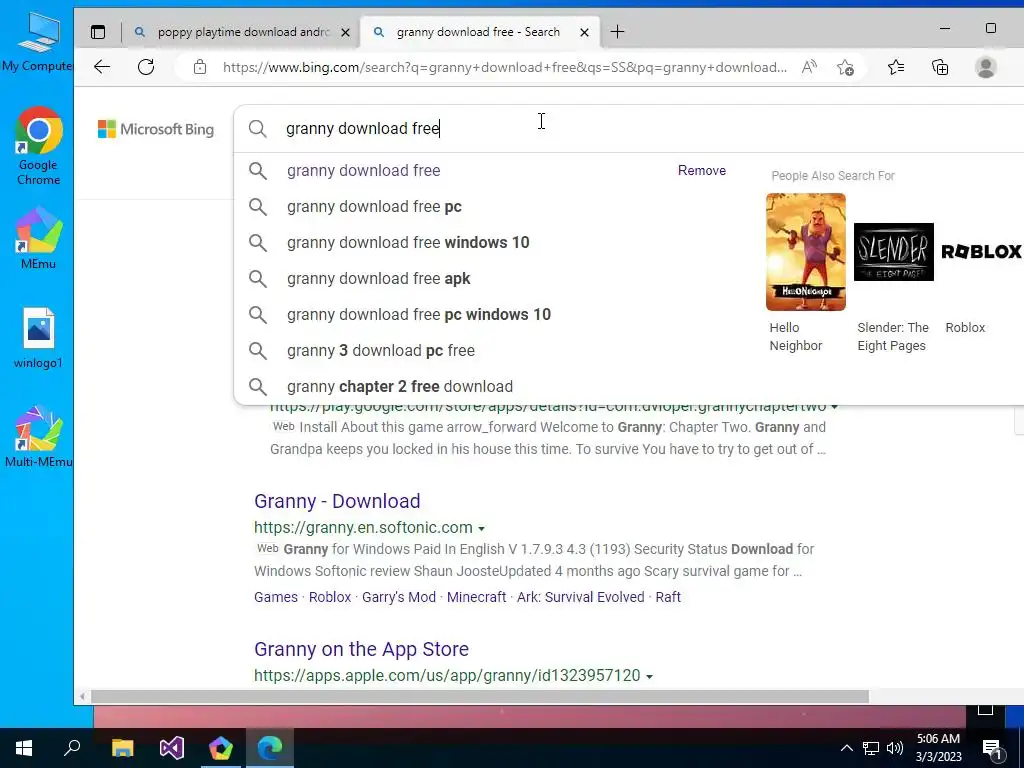
Task: Click the Microsoft Bing logo
Action: pos(156,129)
